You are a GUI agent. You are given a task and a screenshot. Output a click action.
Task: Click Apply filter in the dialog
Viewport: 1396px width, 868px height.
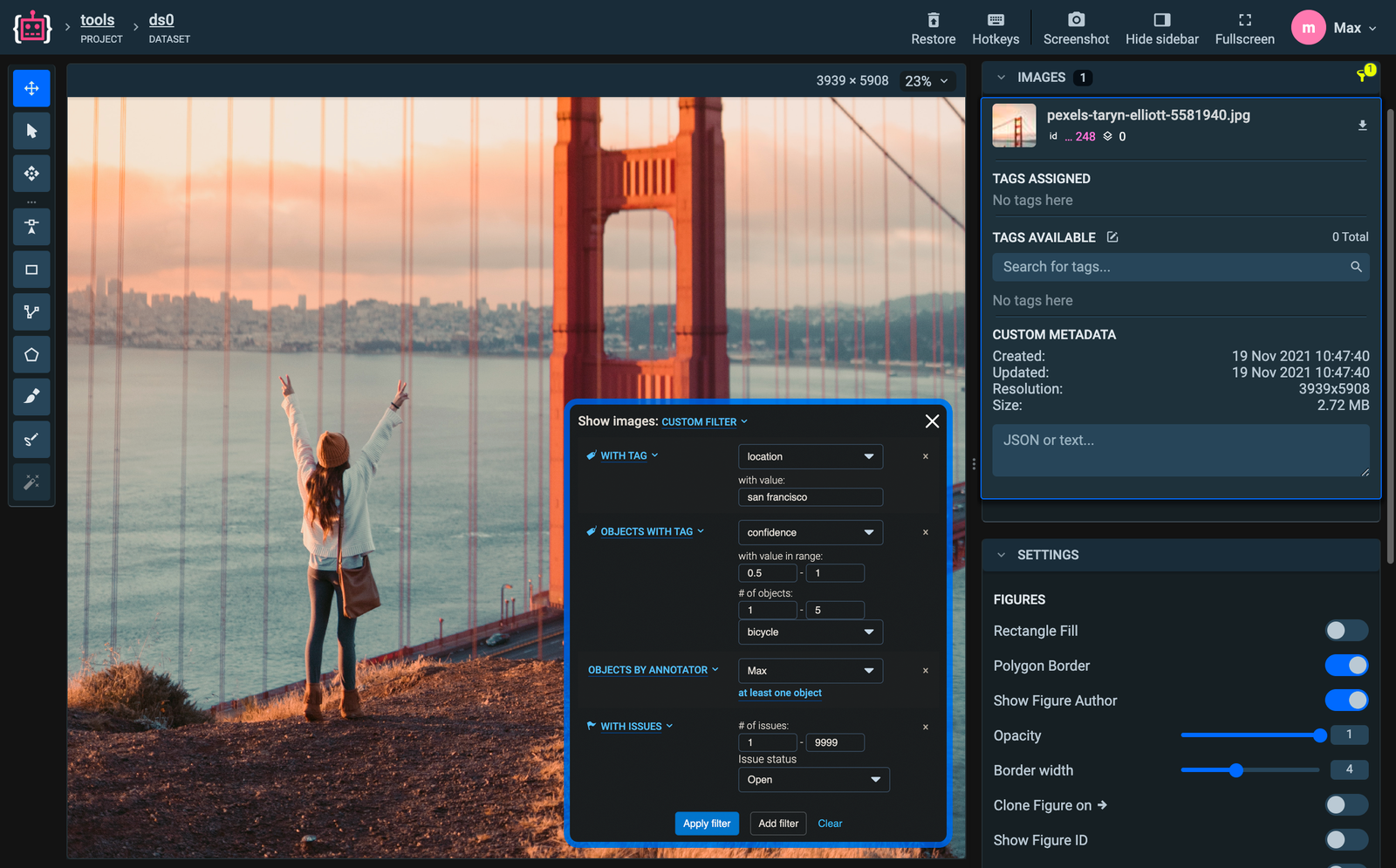coord(707,823)
